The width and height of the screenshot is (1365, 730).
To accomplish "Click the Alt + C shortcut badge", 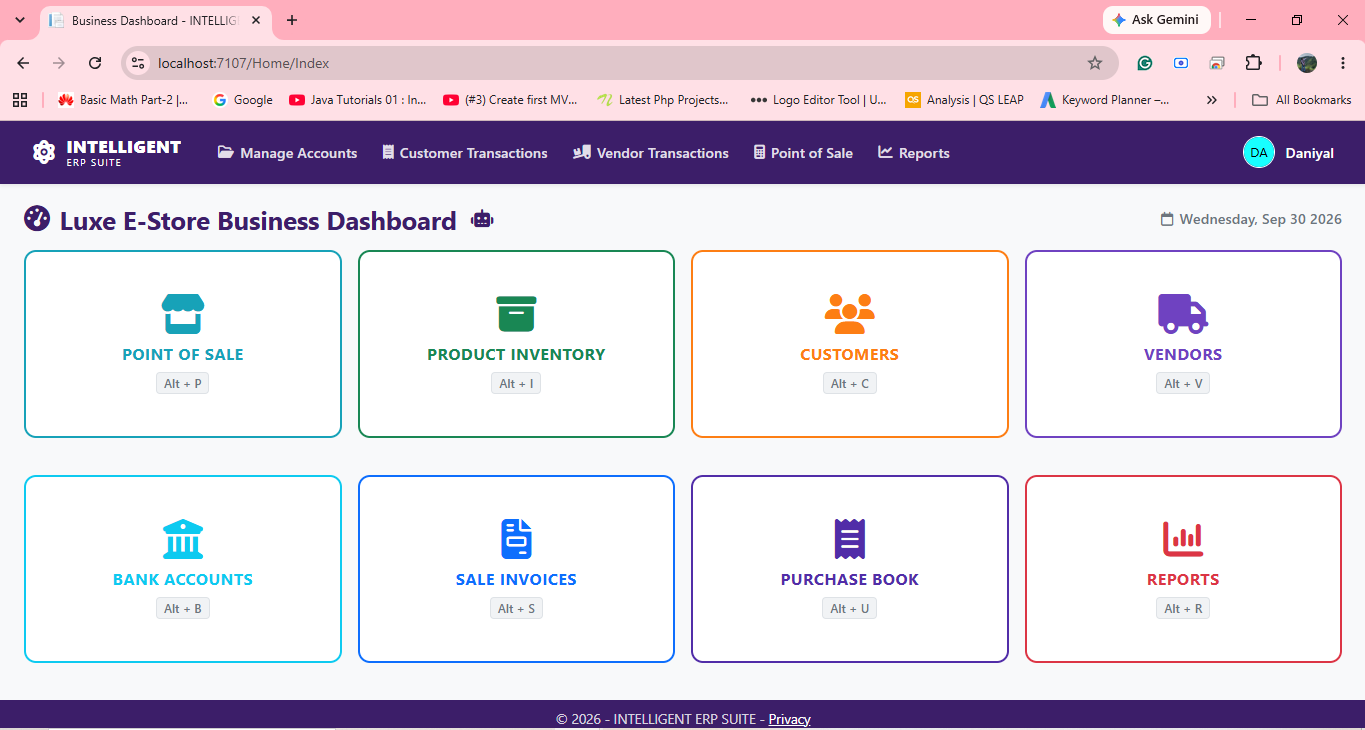I will click(849, 383).
